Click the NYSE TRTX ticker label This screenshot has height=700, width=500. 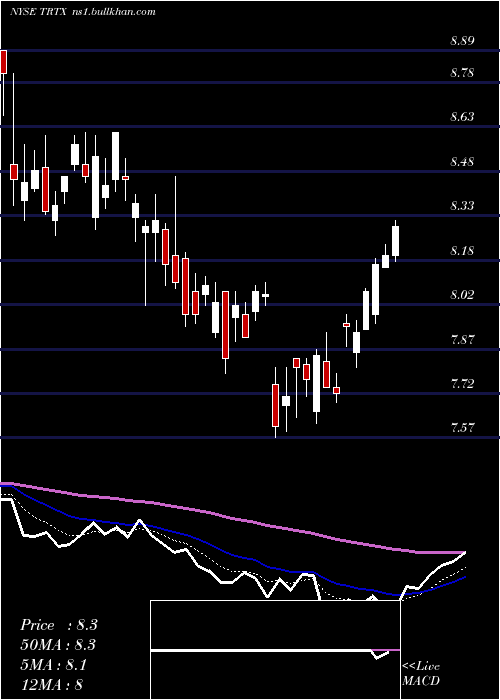coord(38,12)
